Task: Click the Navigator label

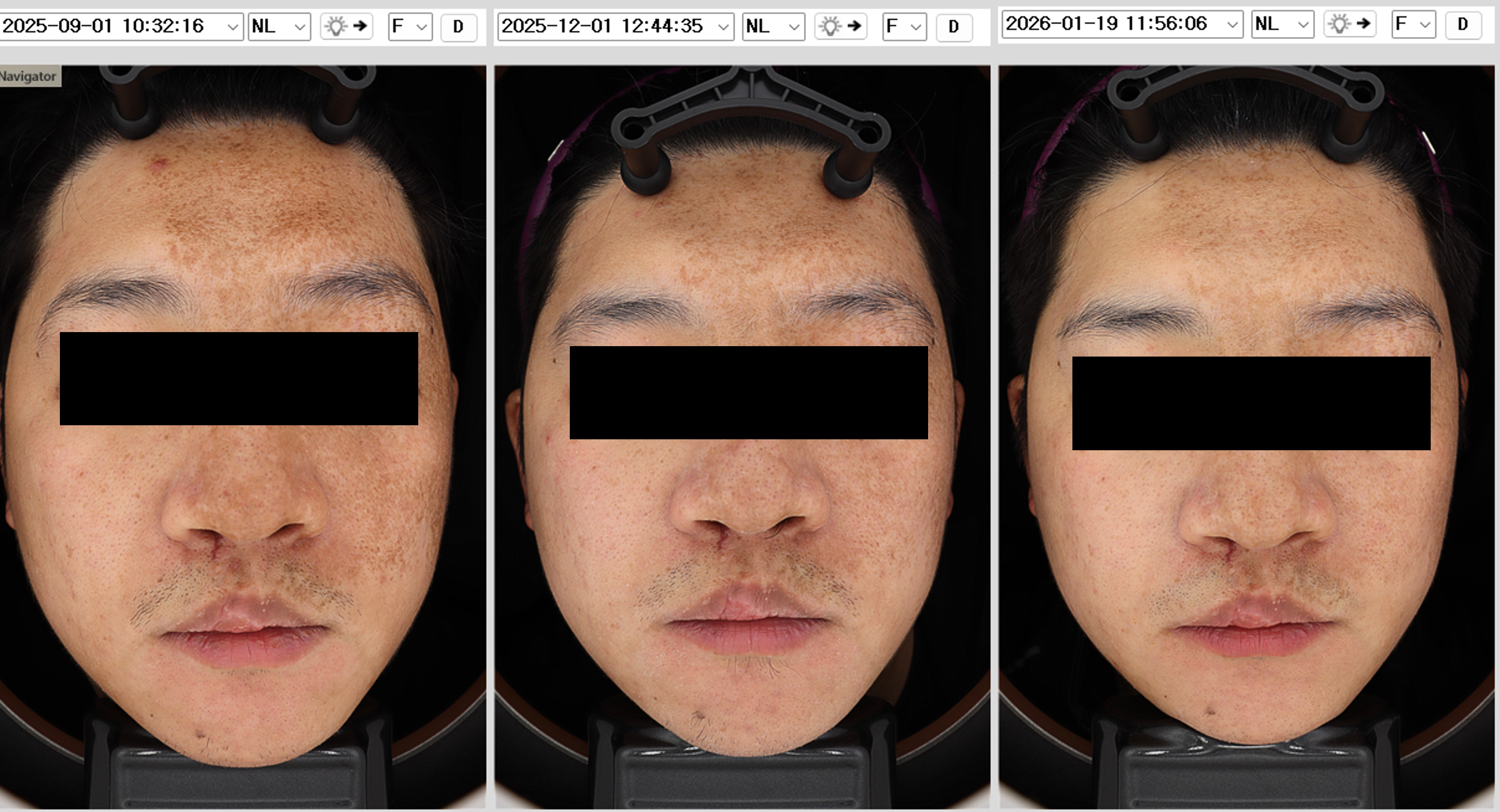Action: pyautogui.click(x=29, y=76)
